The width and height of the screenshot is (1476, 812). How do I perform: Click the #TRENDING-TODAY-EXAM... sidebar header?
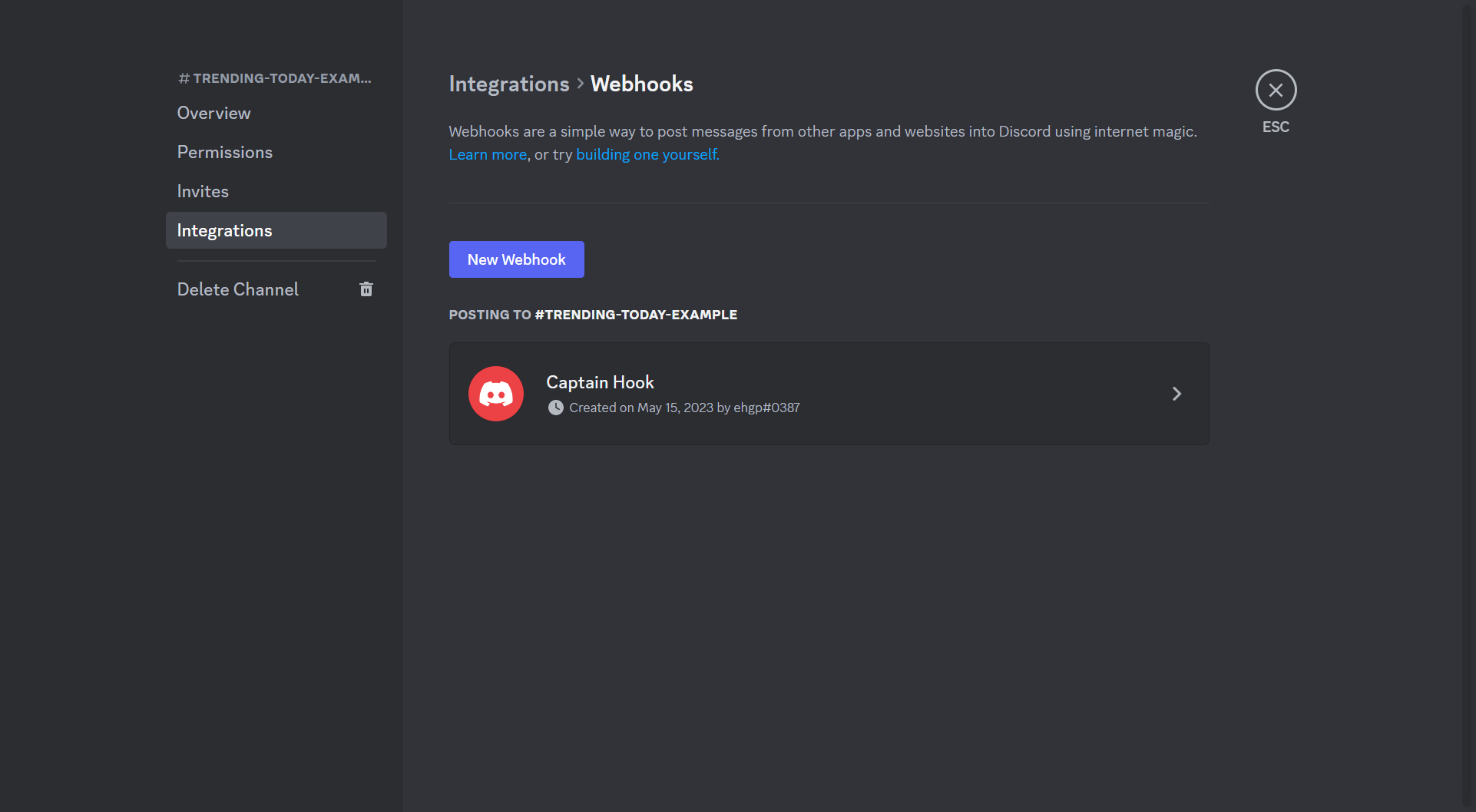point(275,78)
